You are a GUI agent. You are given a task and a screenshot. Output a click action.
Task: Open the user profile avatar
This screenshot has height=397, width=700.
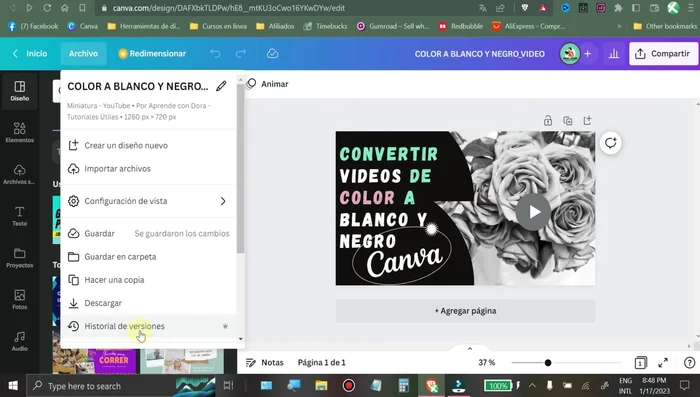click(x=570, y=54)
